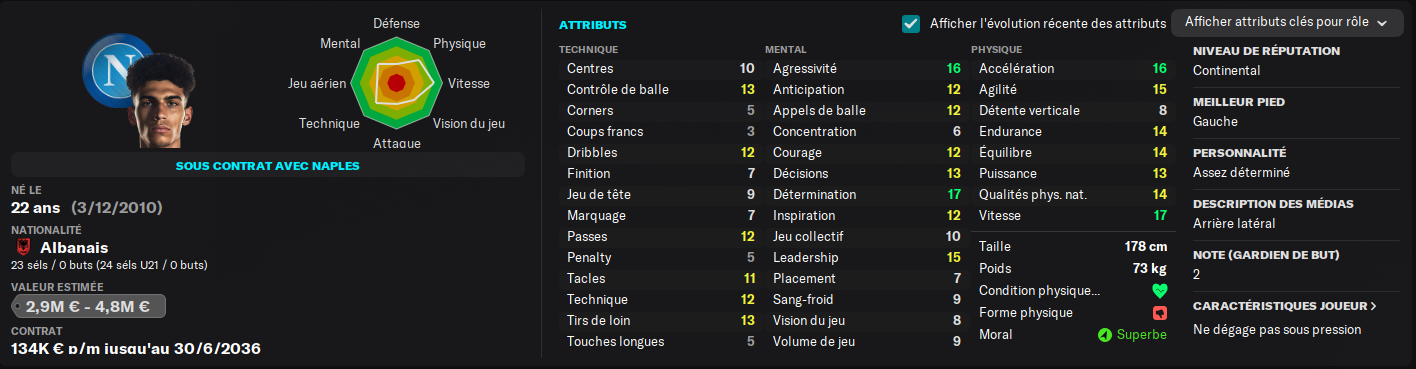
Task: Click the attribute radar polygon chart
Action: [396, 82]
